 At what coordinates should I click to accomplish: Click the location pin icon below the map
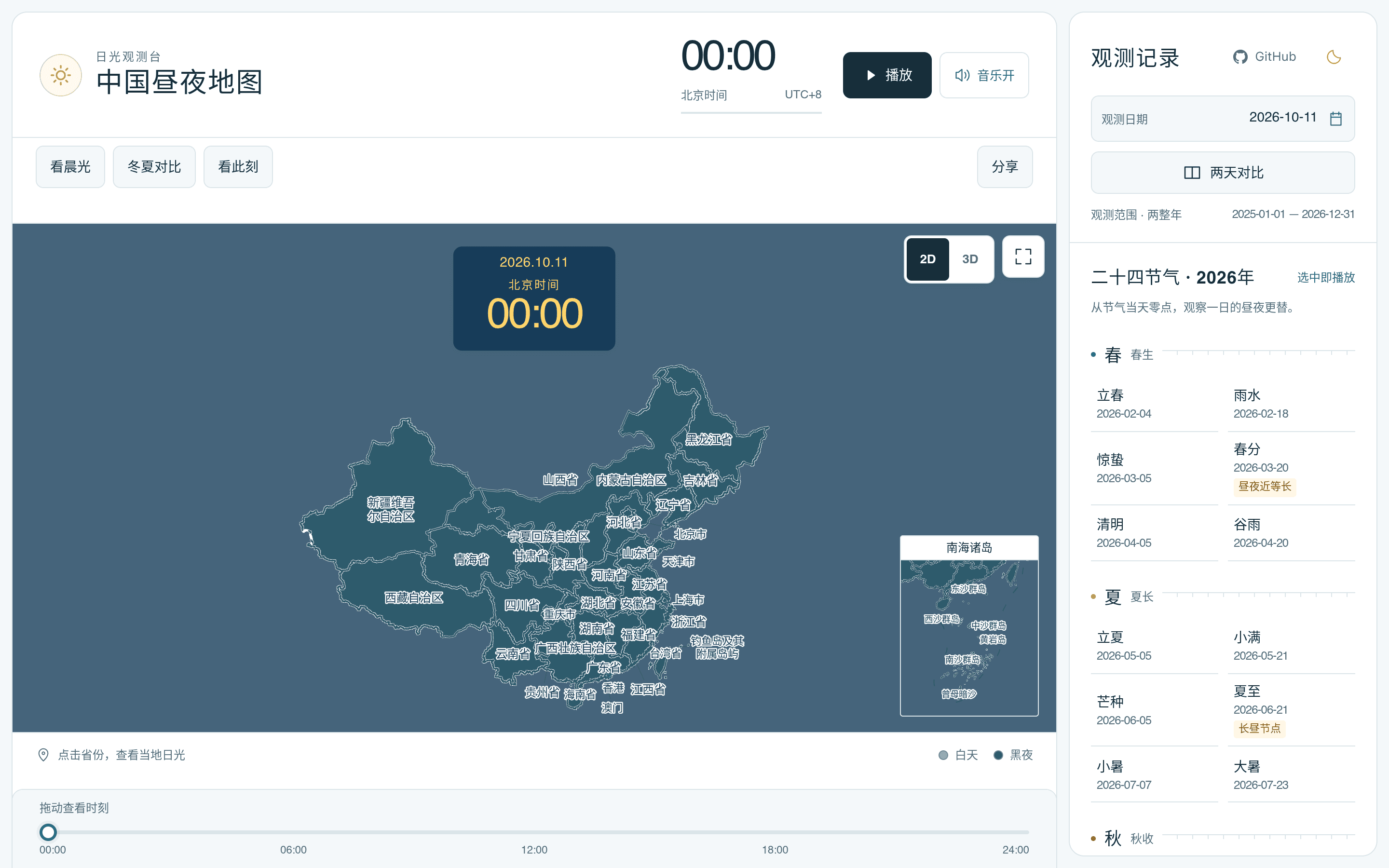[43, 755]
